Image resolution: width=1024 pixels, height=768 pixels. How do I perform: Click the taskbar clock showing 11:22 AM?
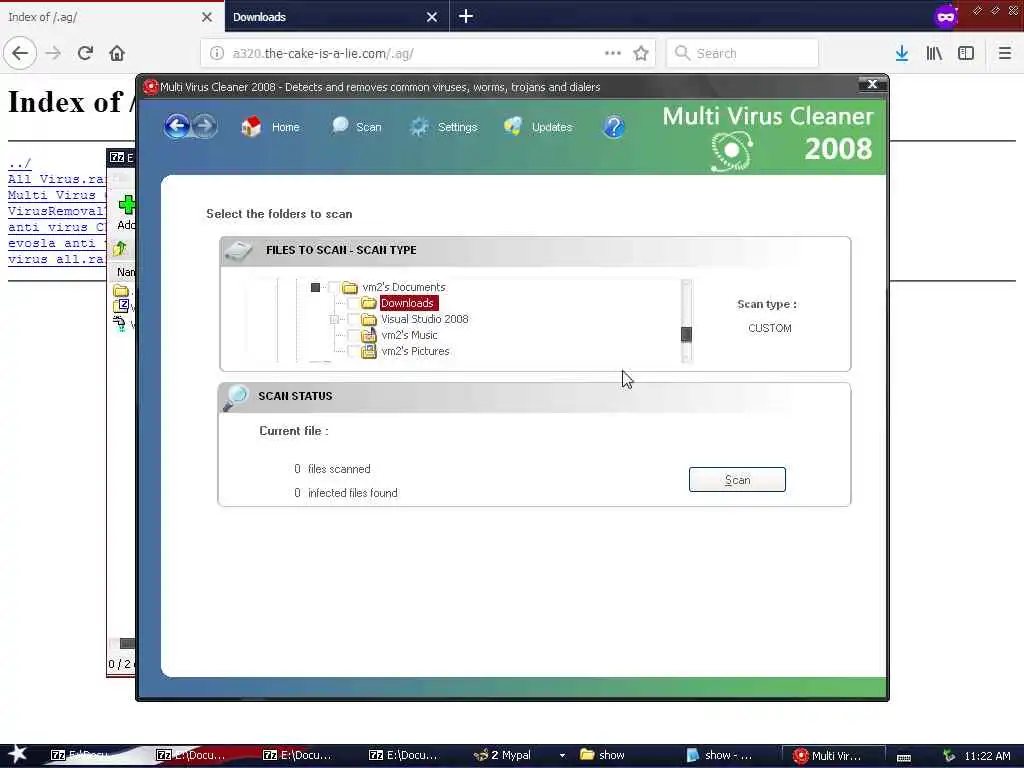(987, 756)
